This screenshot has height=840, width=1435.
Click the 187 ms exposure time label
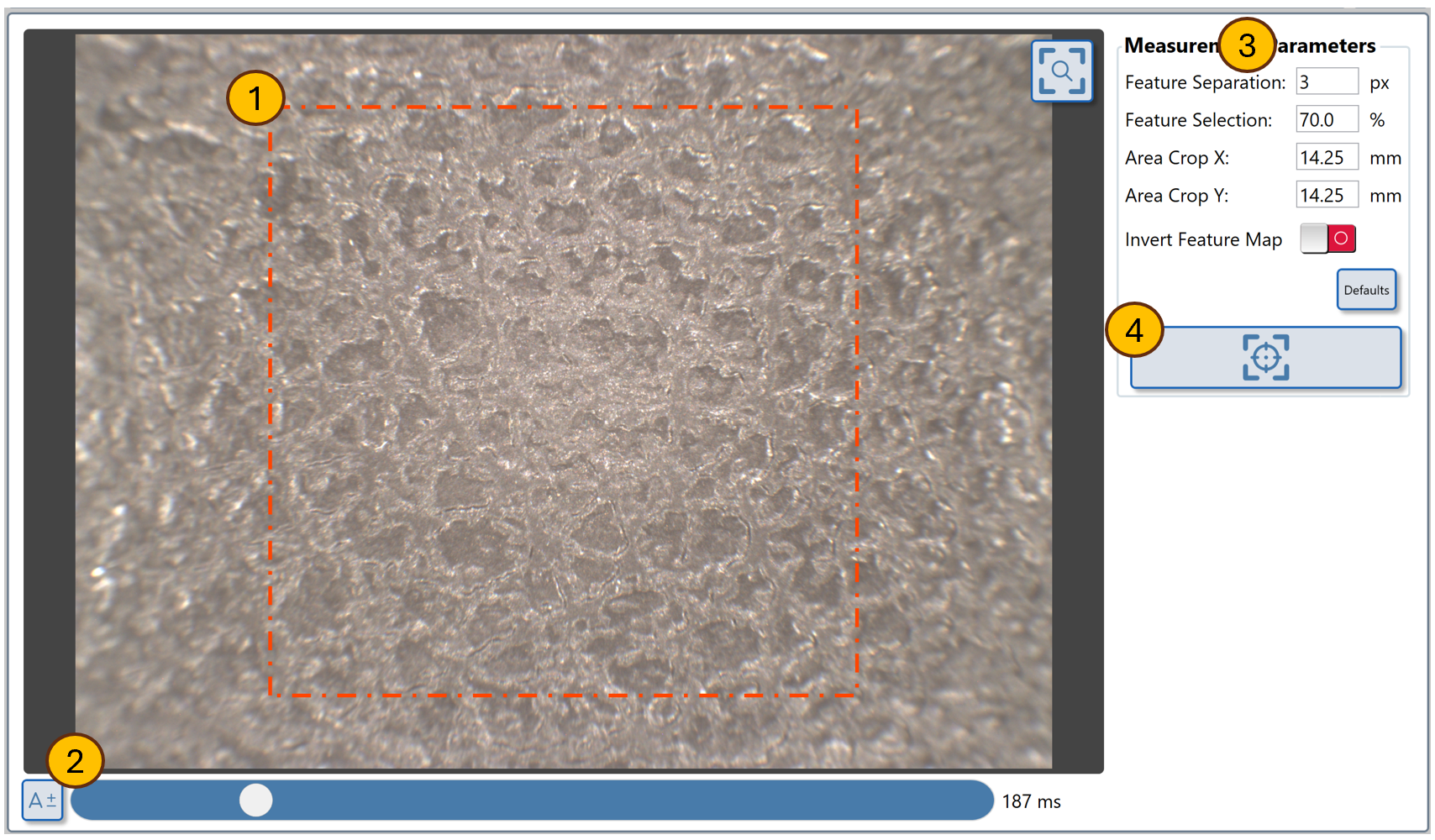1031,801
